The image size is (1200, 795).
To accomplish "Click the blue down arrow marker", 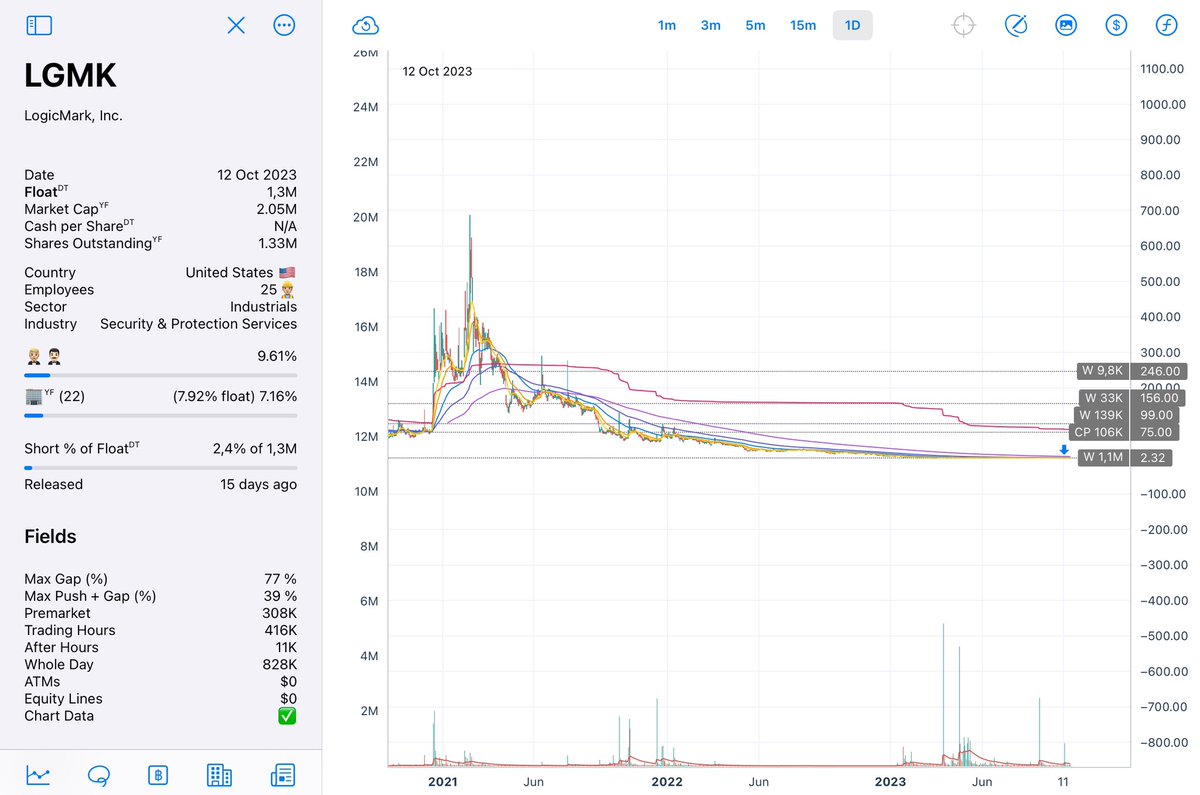I will pyautogui.click(x=1064, y=450).
